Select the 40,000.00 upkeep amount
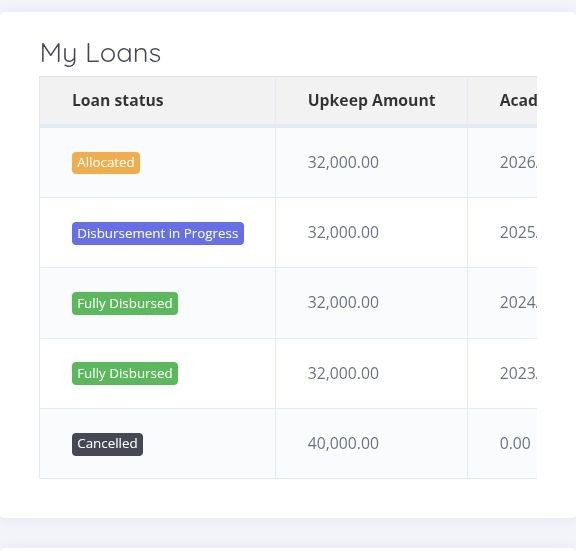The height and width of the screenshot is (555, 576). point(343,443)
